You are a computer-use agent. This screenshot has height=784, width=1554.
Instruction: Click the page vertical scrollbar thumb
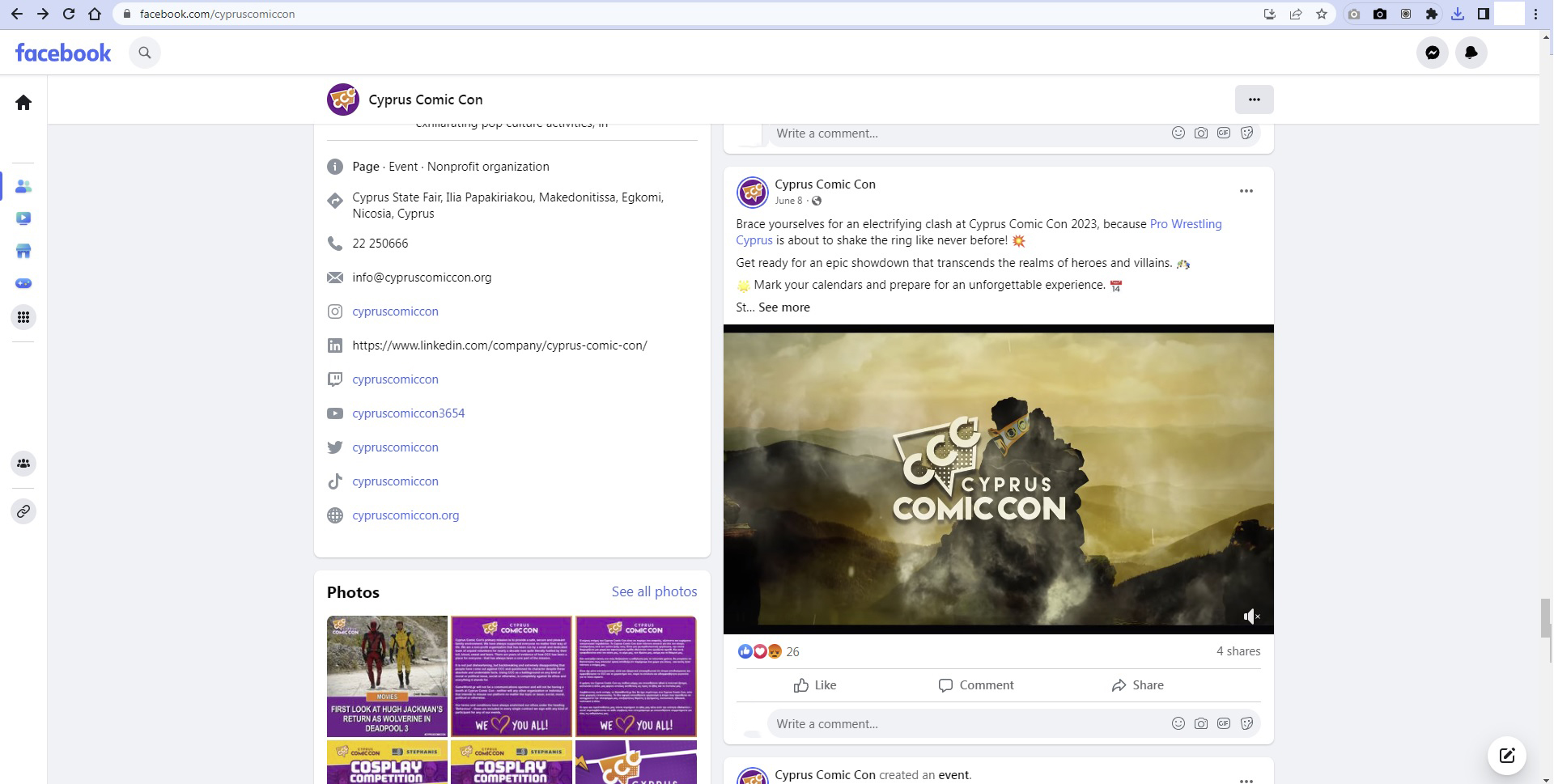pyautogui.click(x=1545, y=618)
